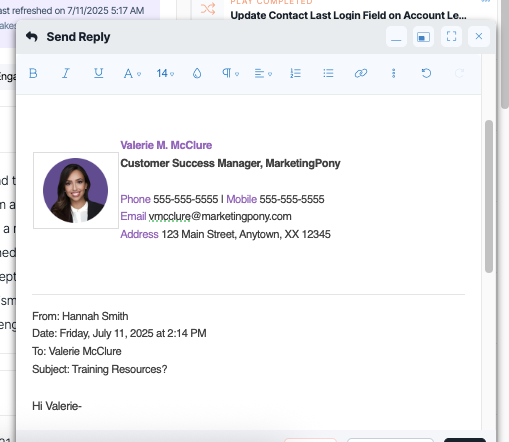Open the font family dropdown
509x442 pixels.
pos(132,73)
